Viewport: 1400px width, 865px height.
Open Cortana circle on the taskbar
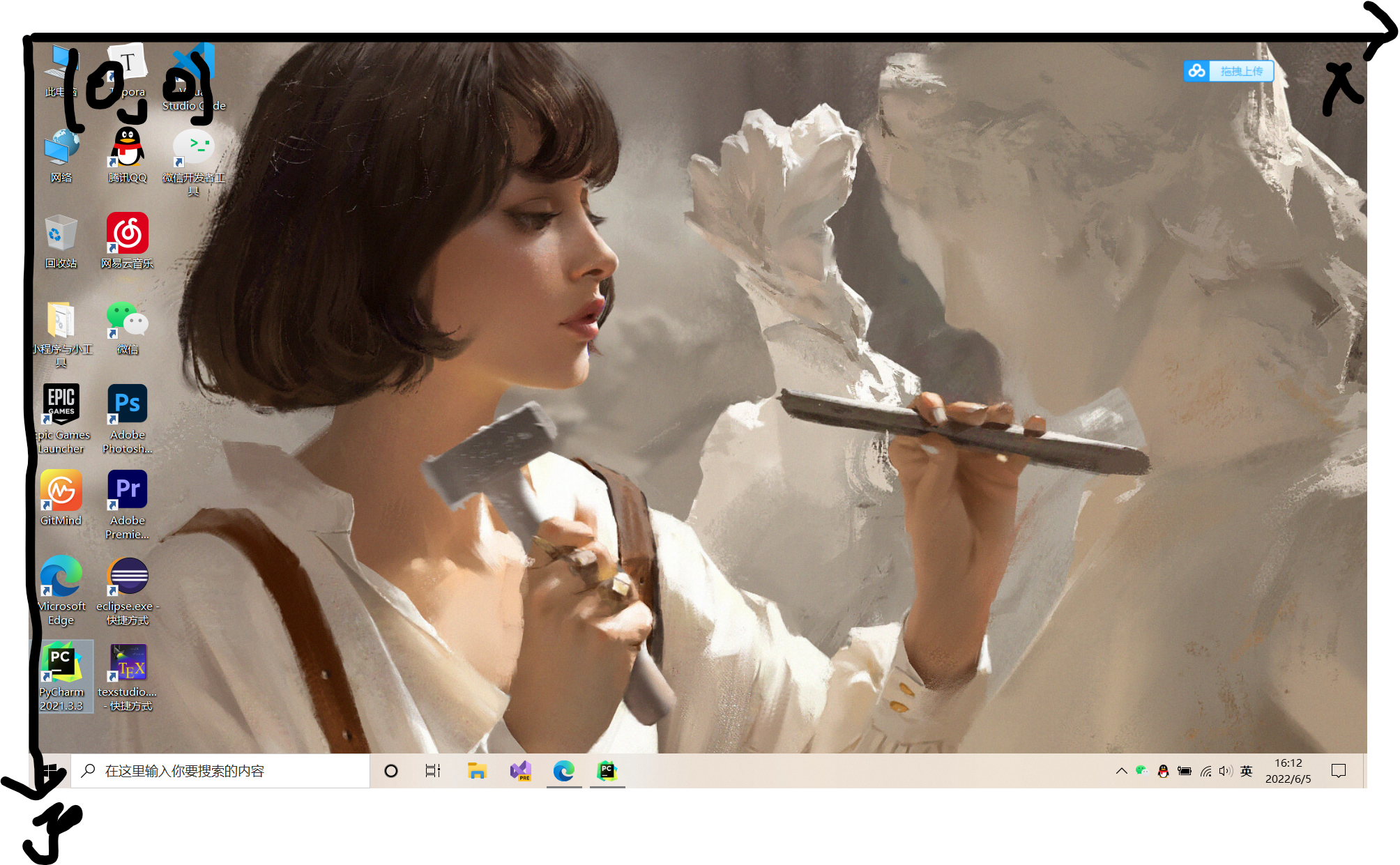tap(391, 771)
